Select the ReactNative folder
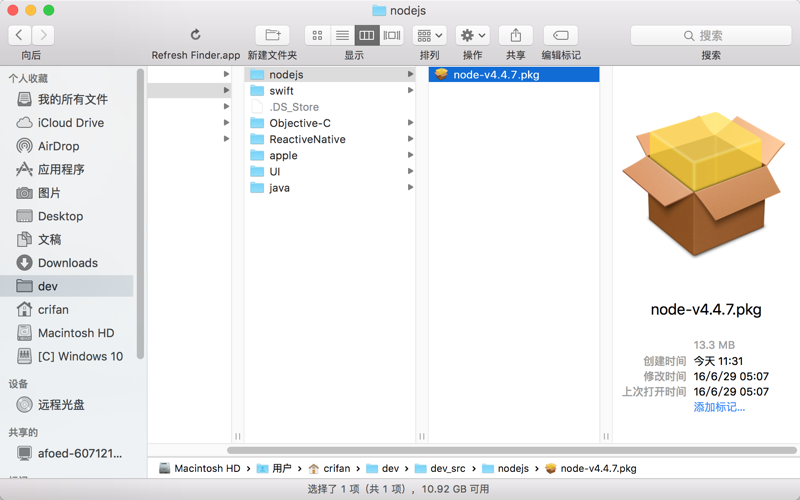This screenshot has width=800, height=500. point(330,139)
